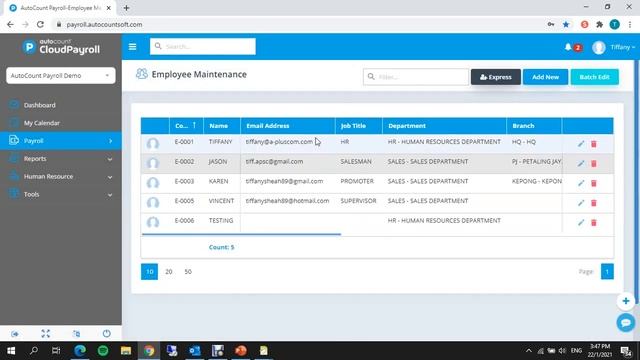640x360 pixels.
Task: Toggle the hamburger menu icon
Action: [x=132, y=47]
